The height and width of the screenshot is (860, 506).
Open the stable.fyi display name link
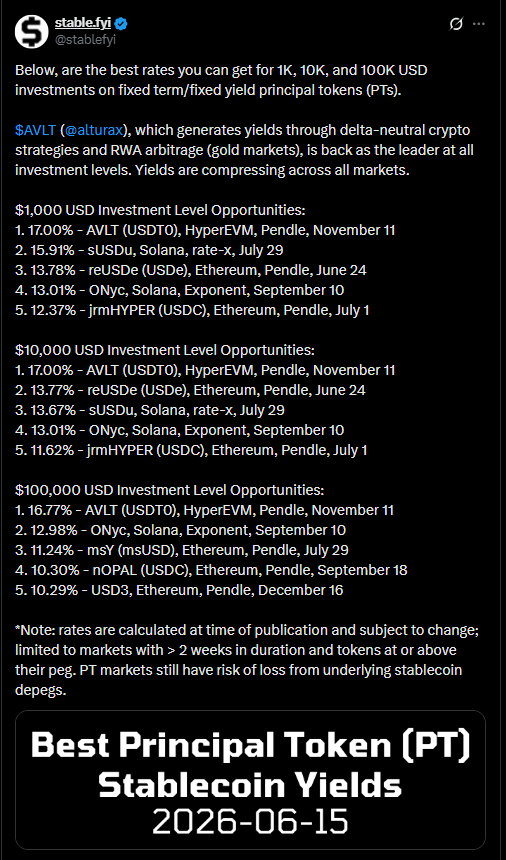point(84,24)
